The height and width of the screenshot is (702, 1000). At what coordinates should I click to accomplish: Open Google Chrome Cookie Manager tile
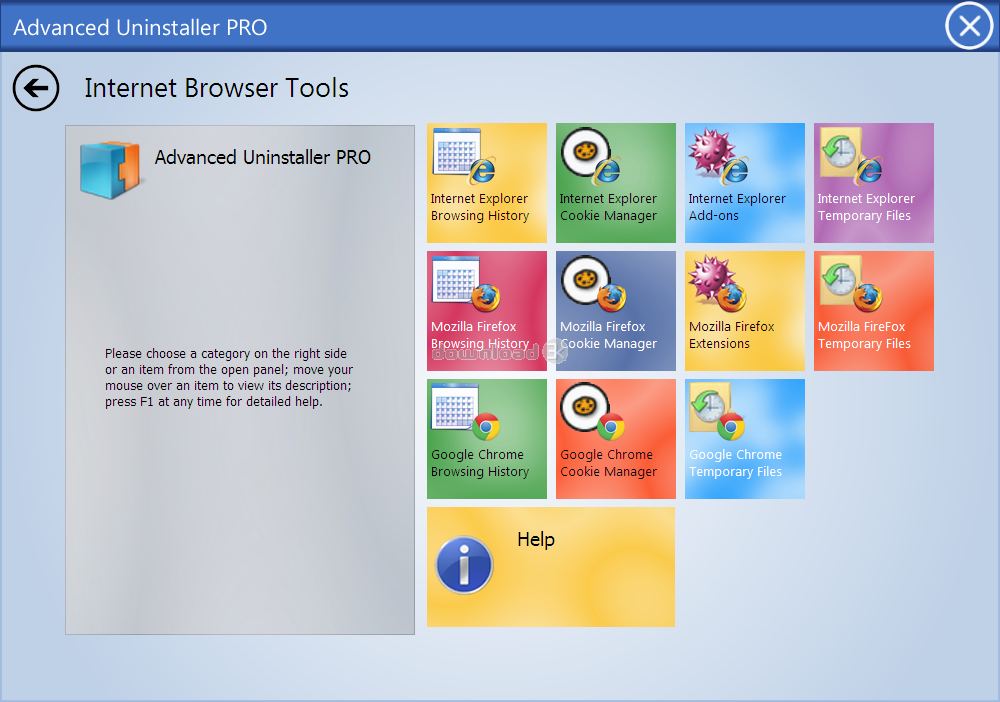pos(616,439)
